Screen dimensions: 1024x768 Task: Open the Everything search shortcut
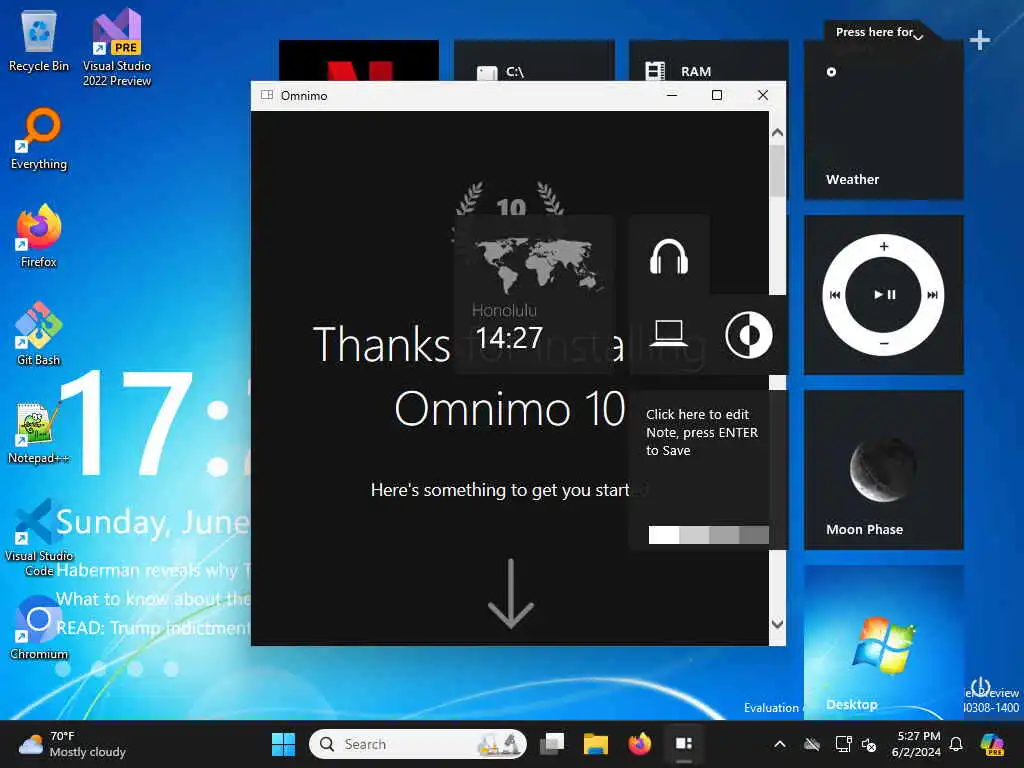tap(39, 140)
